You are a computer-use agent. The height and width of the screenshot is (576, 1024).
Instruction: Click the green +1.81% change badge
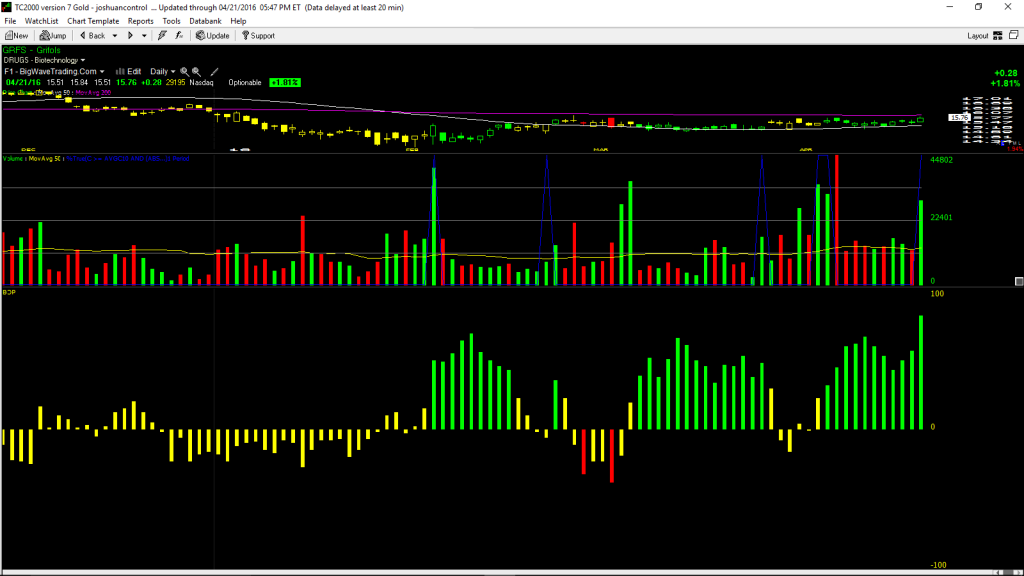pos(285,82)
